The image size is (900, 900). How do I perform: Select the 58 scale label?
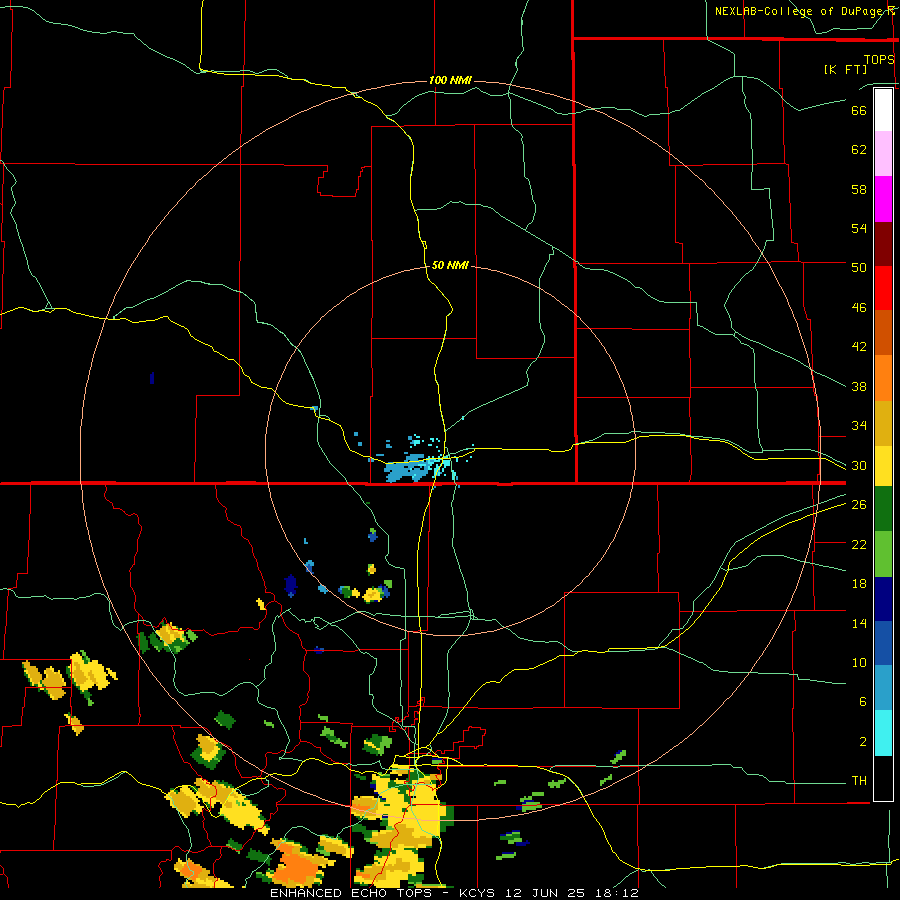pos(859,189)
